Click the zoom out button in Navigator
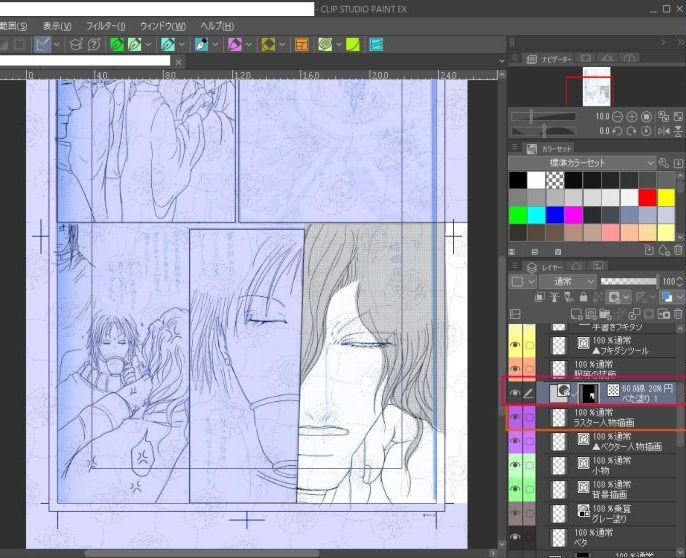686x558 pixels. [x=619, y=117]
